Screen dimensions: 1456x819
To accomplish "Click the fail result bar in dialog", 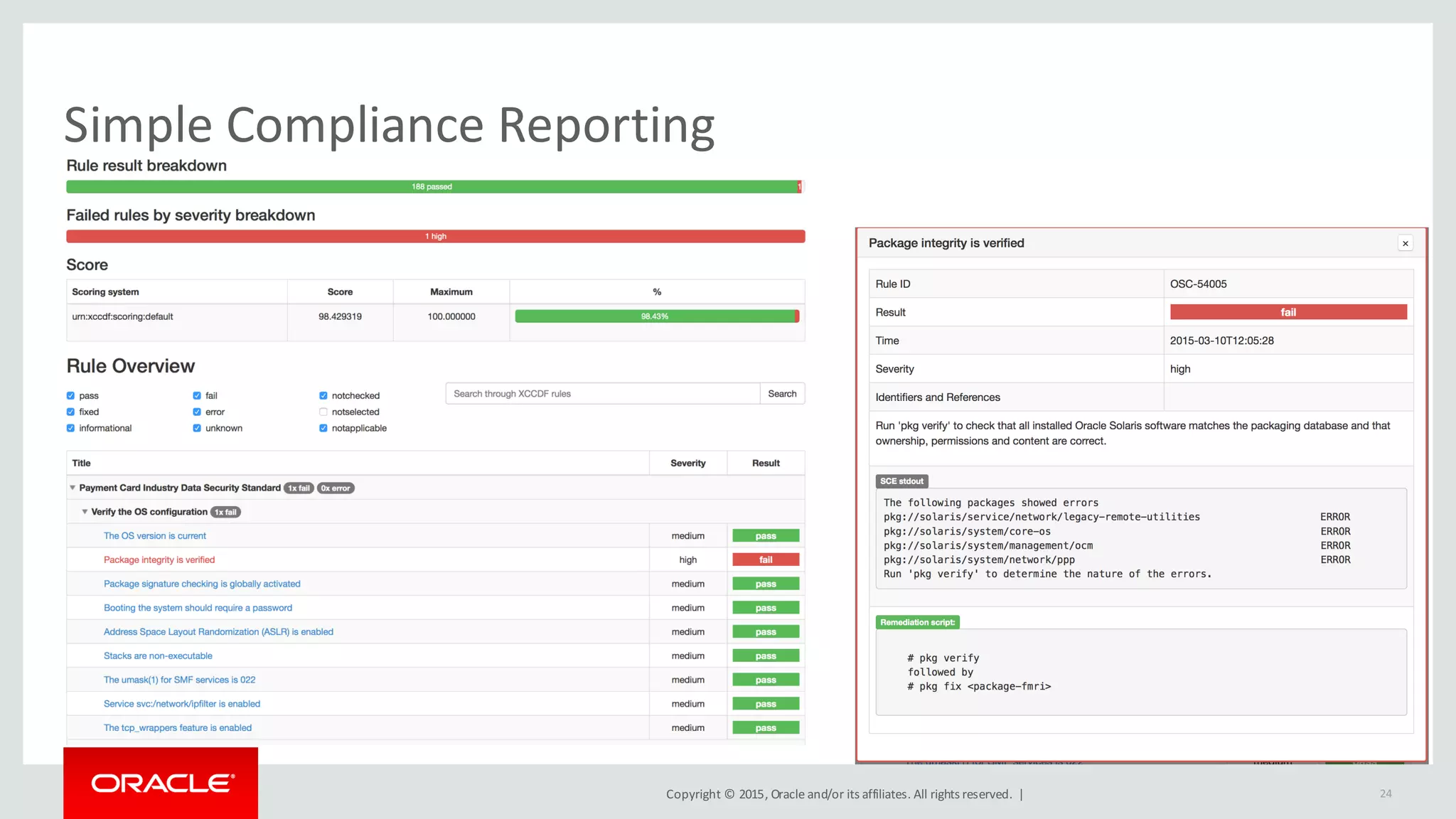I will [x=1288, y=312].
